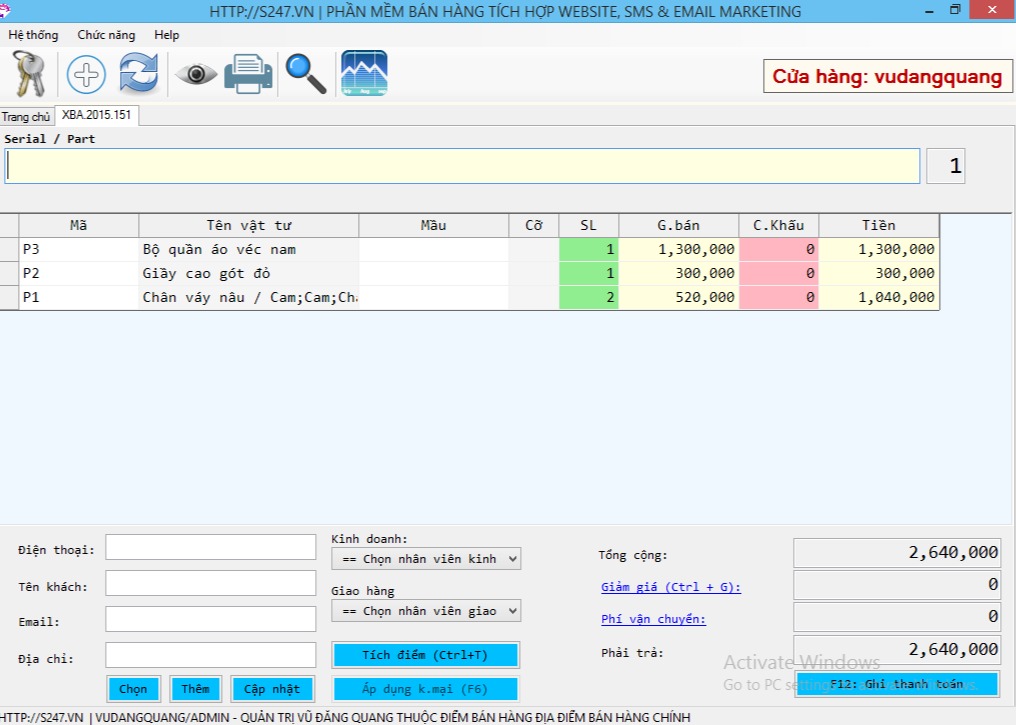Viewport: 1016px width, 725px height.
Task: Click the Mầu column header
Action: coord(433,225)
